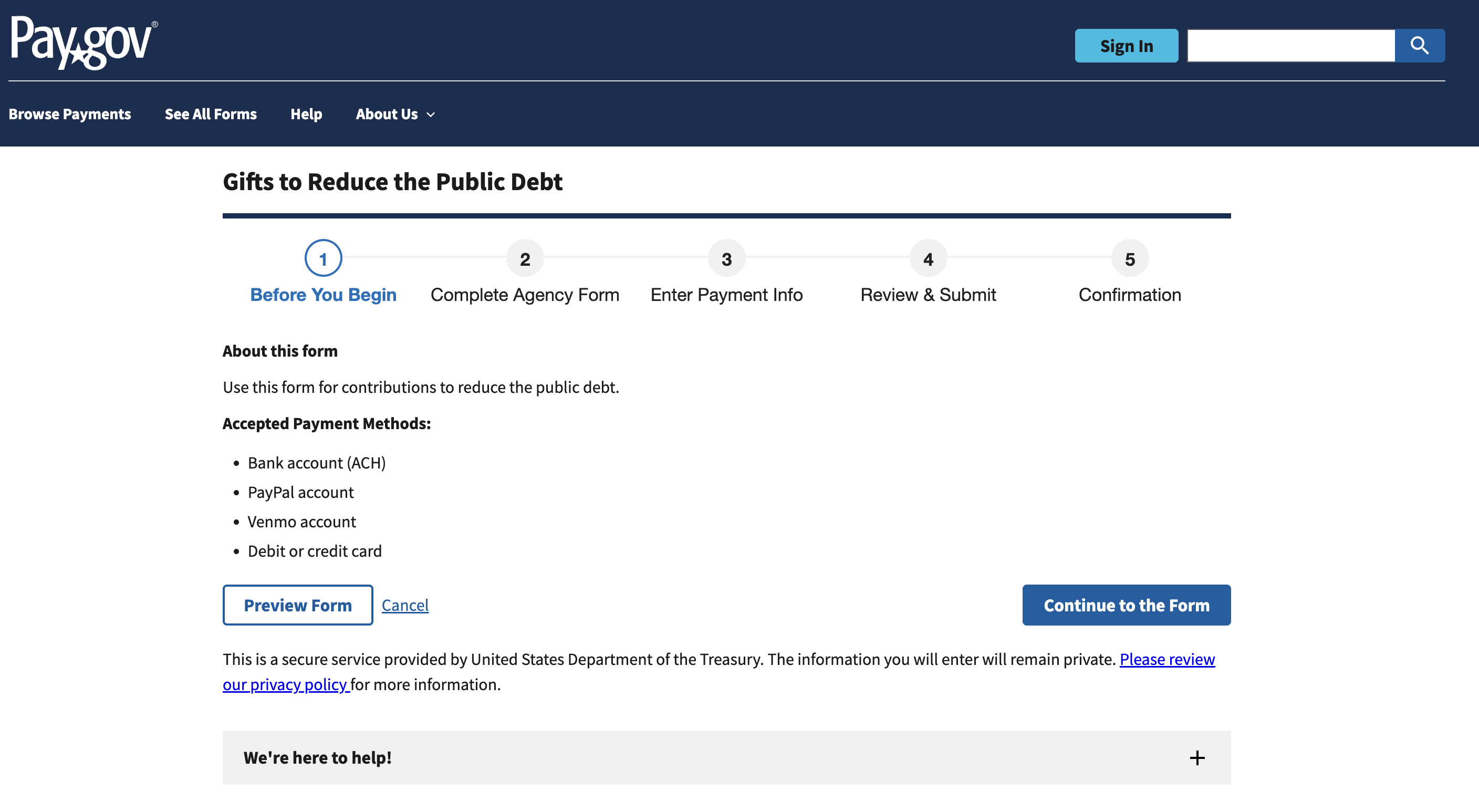
Task: Click Continue to the Form button
Action: click(x=1126, y=605)
